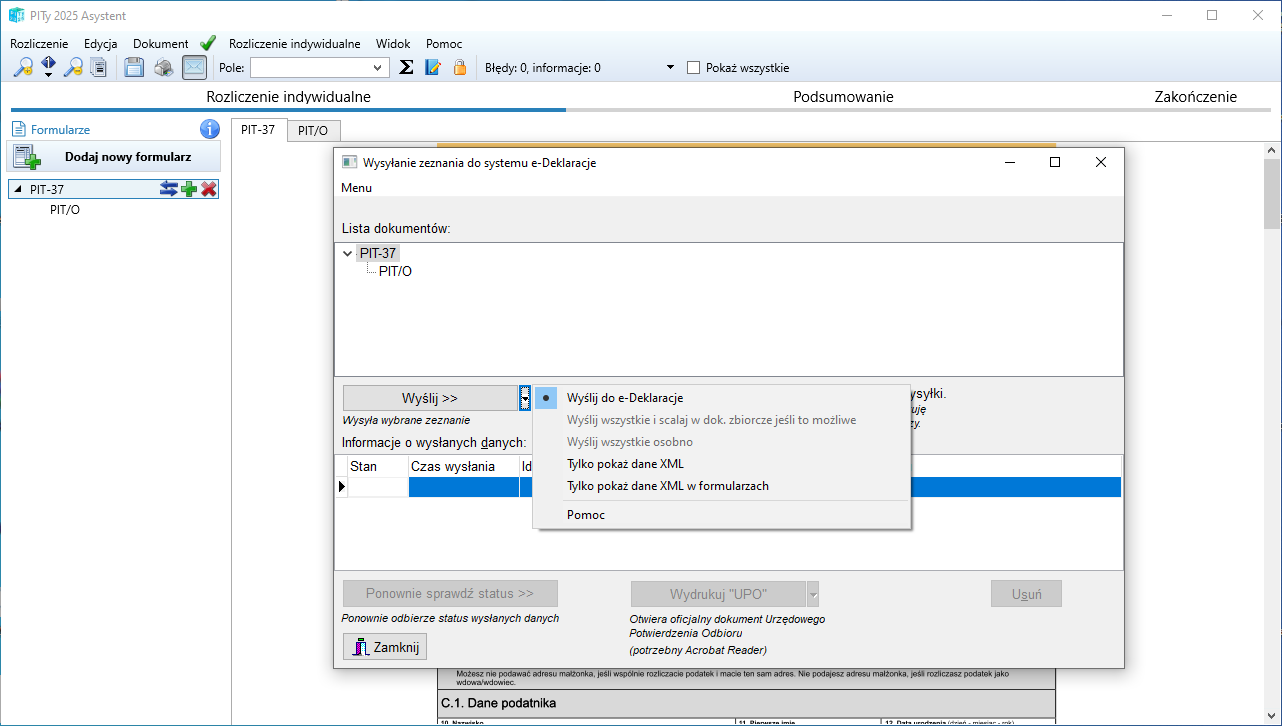This screenshot has width=1282, height=726.
Task: Switch to the PIT/O form tab
Action: pos(314,130)
